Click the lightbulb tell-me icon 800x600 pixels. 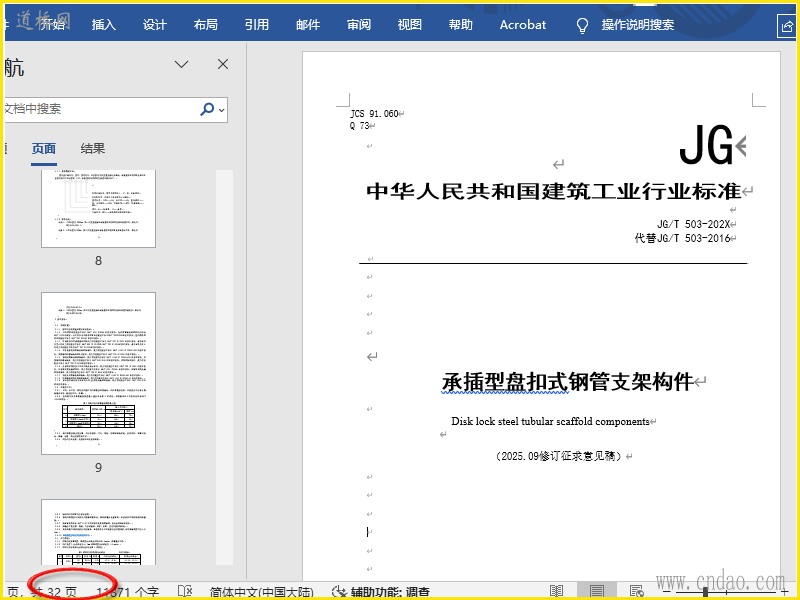[582, 25]
